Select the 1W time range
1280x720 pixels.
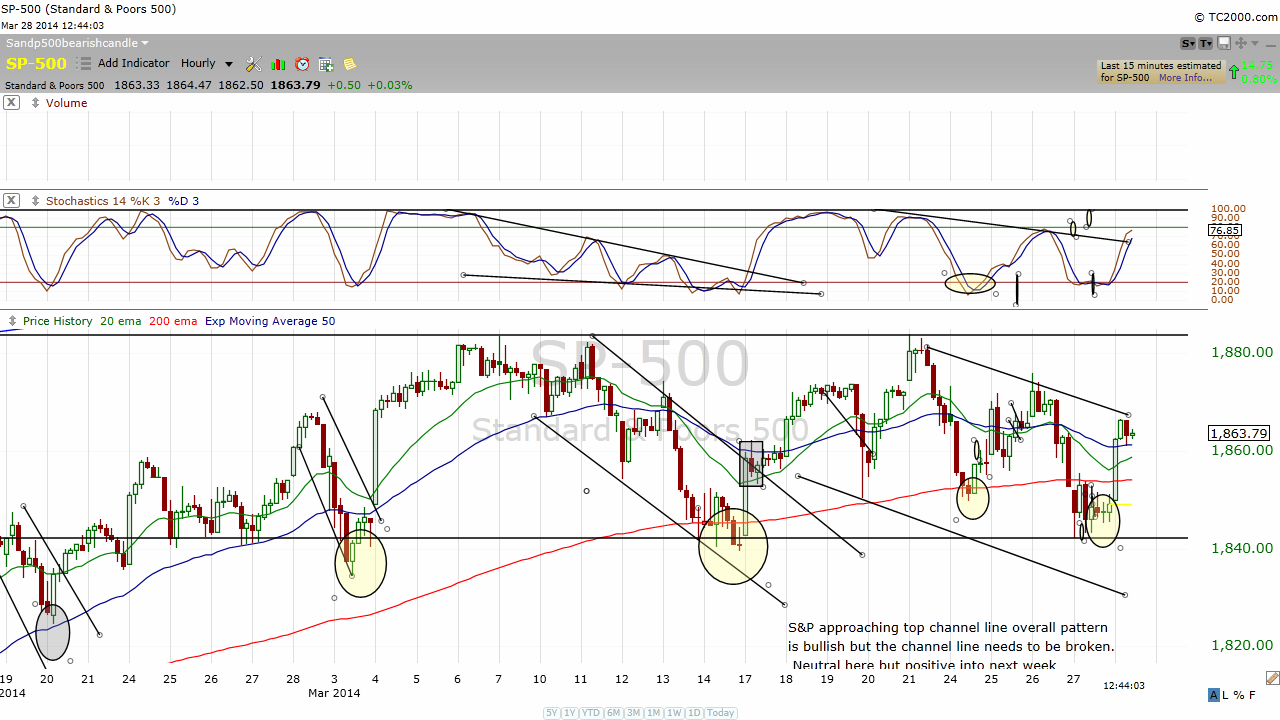tap(675, 713)
